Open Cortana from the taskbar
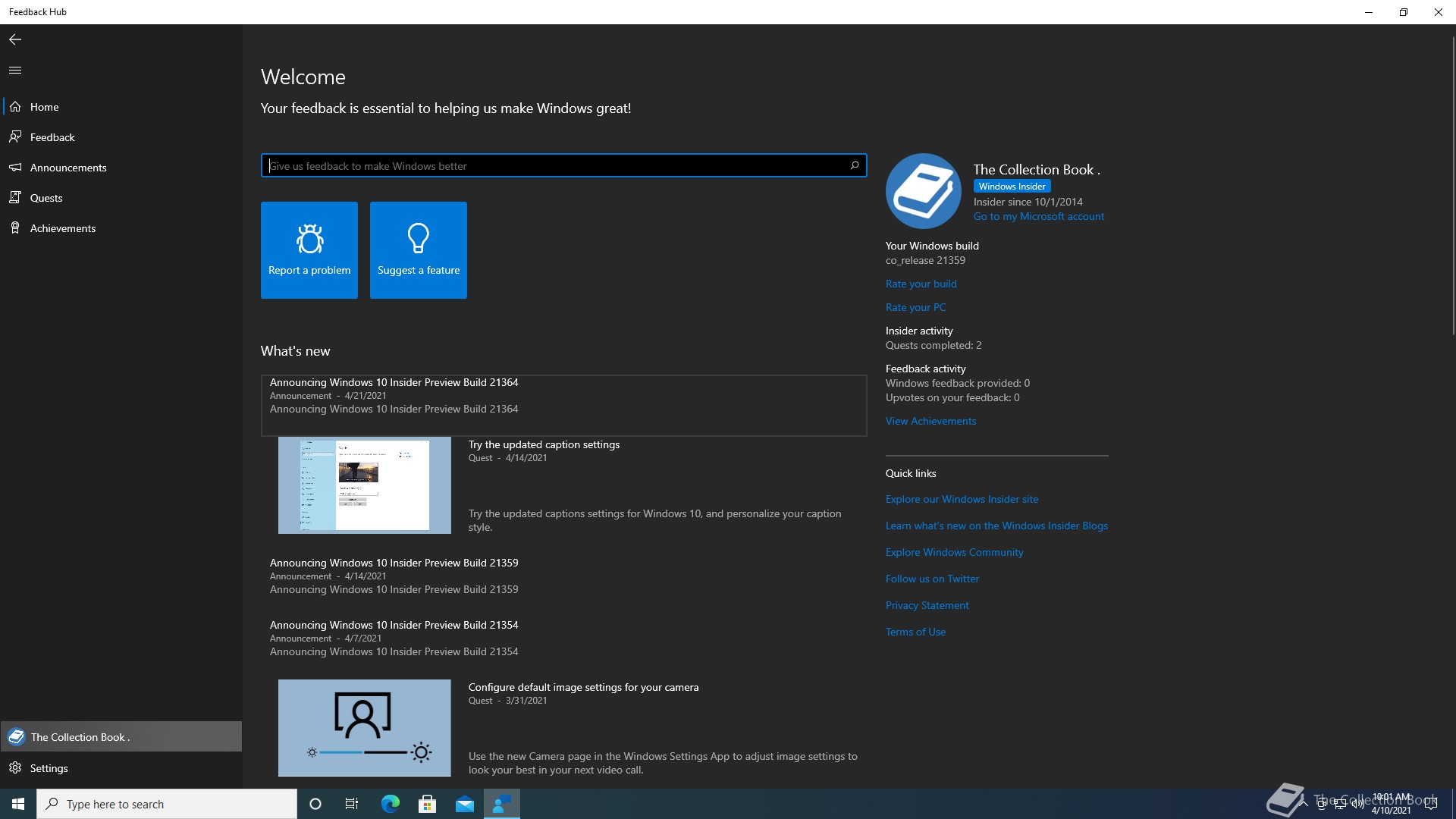This screenshot has height=819, width=1456. pos(315,804)
